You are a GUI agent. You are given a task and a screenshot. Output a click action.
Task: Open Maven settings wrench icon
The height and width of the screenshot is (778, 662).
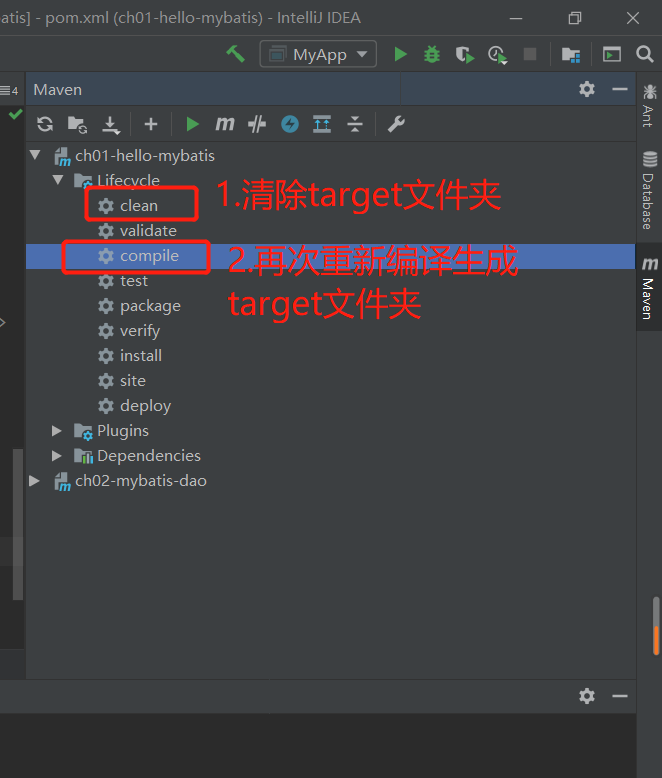point(396,124)
